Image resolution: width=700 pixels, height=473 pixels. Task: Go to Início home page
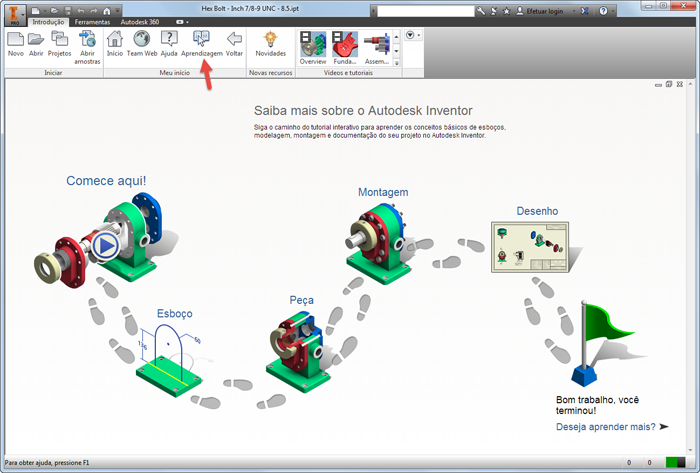(x=115, y=44)
